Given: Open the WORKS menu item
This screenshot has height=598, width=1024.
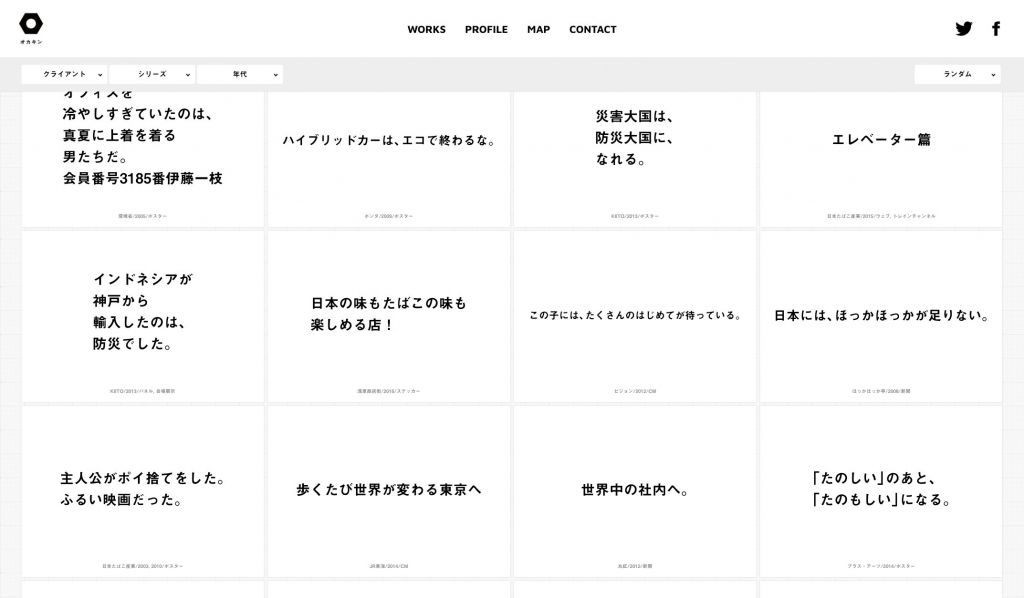Looking at the screenshot, I should pyautogui.click(x=426, y=30).
